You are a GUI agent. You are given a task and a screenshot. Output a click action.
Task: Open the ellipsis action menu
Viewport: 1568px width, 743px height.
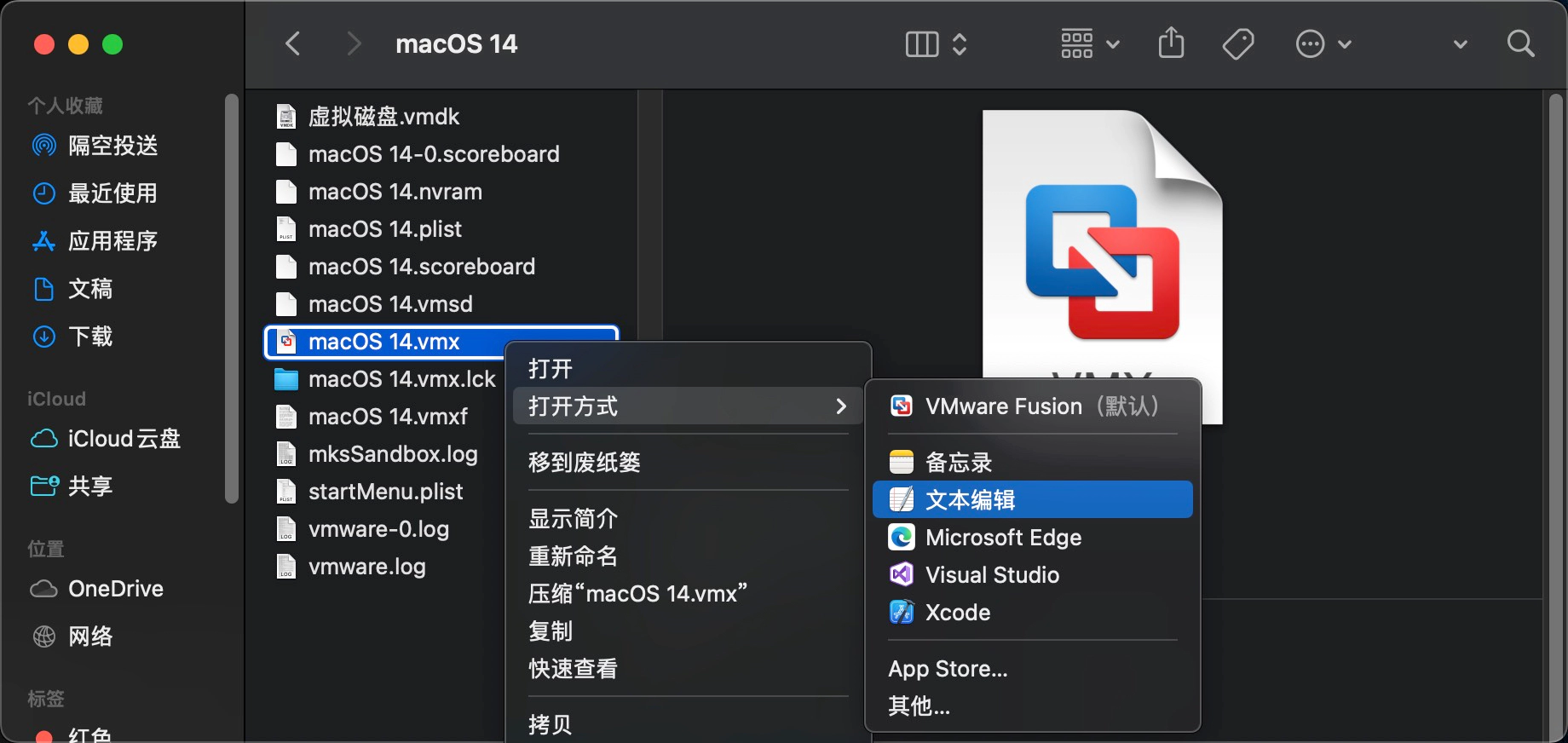(x=1311, y=43)
